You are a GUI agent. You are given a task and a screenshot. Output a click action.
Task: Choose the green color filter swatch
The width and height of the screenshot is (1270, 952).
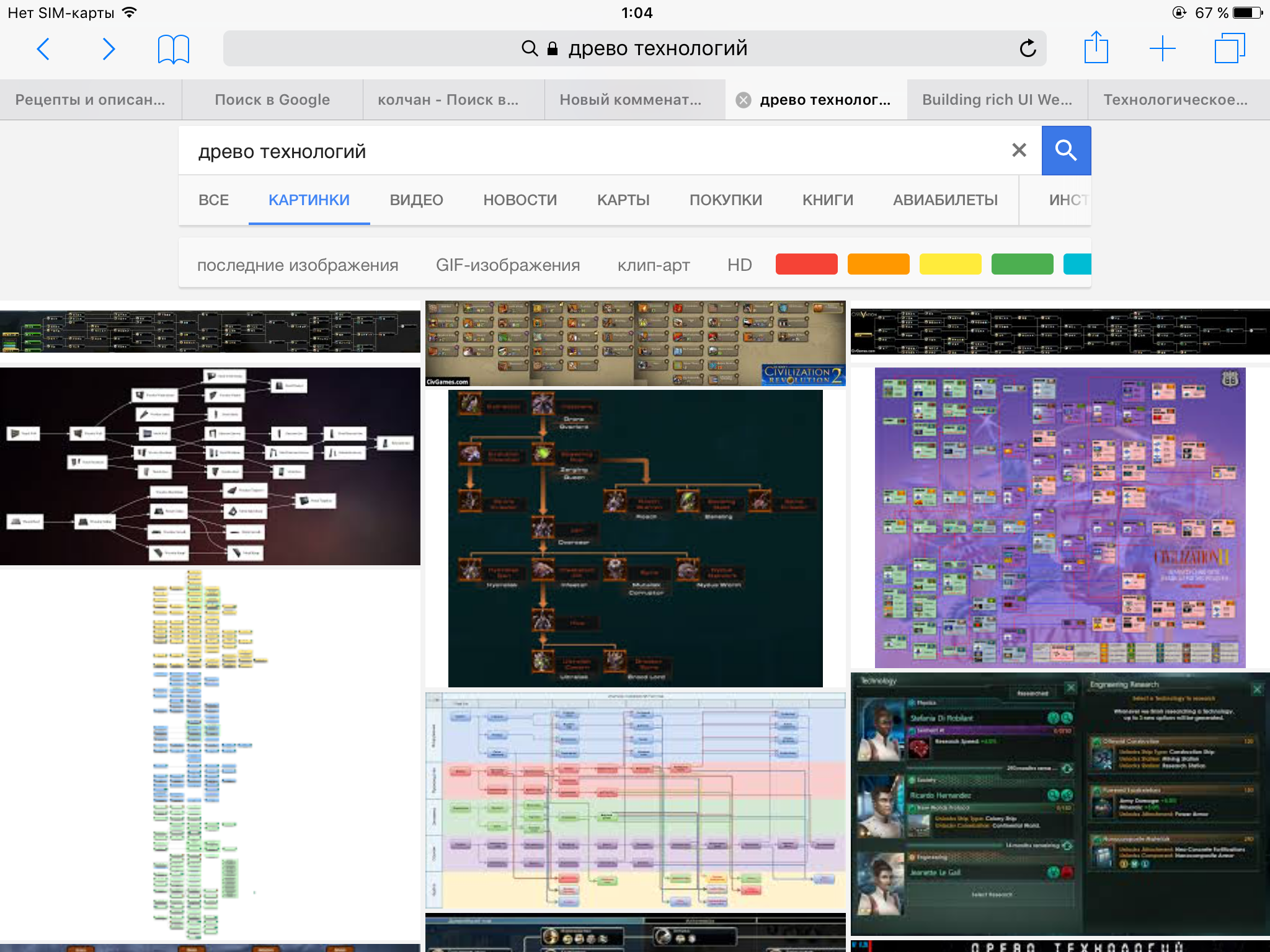pos(1022,264)
